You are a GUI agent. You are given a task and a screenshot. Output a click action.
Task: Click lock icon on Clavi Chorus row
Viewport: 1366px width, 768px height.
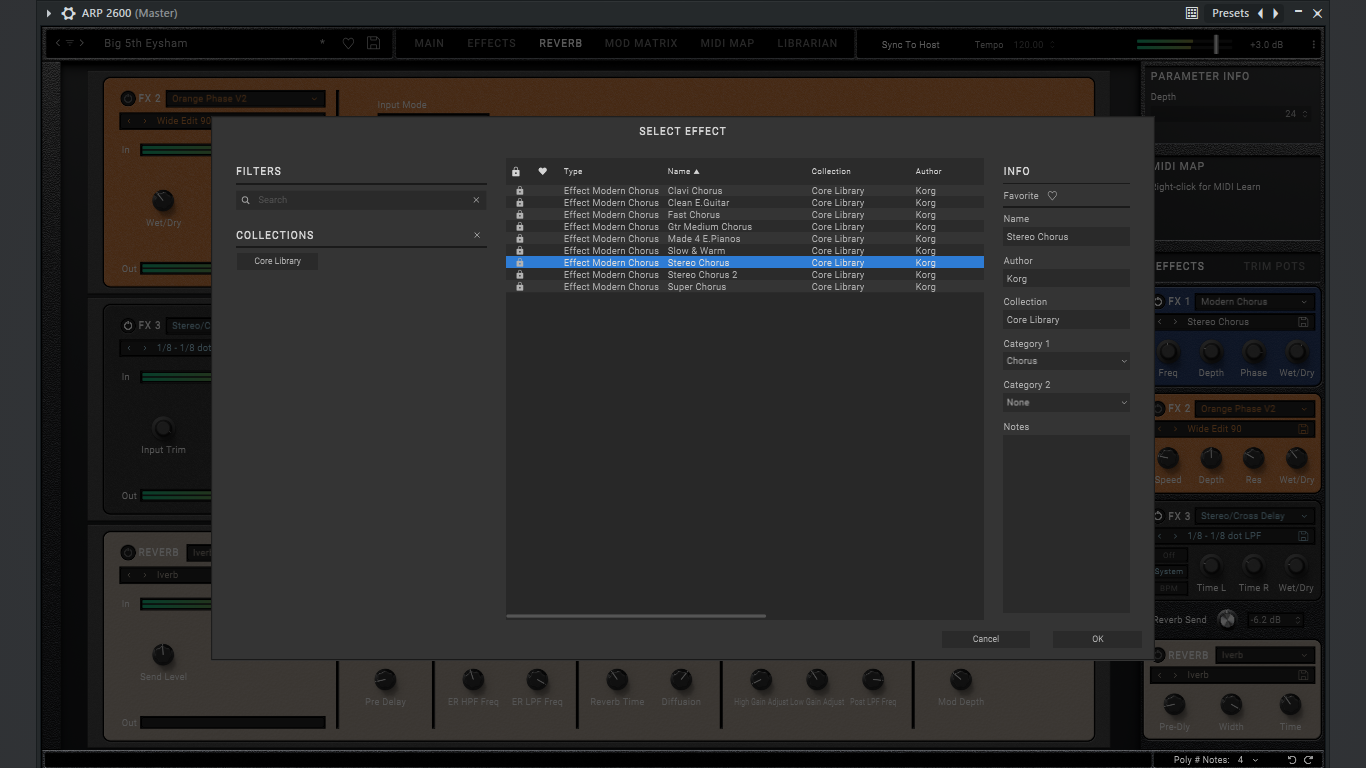point(519,190)
